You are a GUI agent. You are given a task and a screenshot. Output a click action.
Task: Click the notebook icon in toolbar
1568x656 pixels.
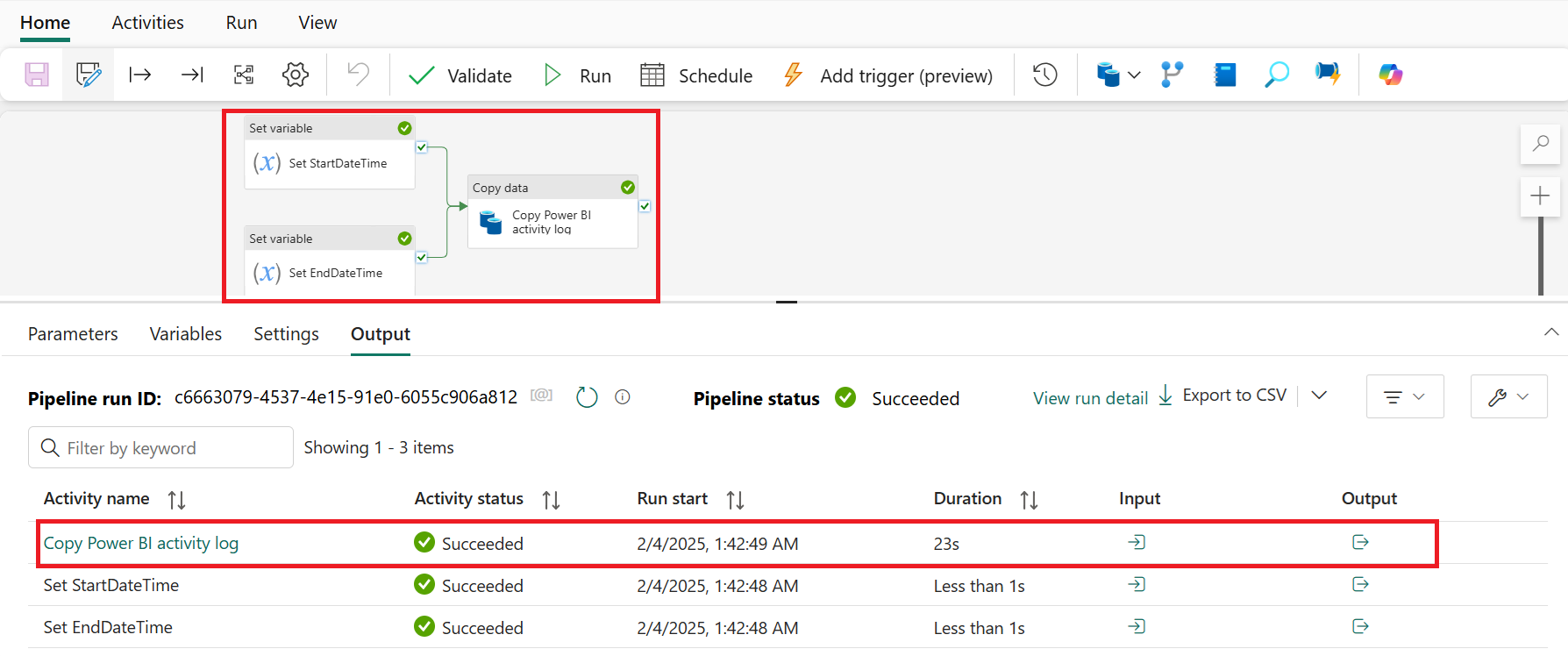[x=1224, y=75]
